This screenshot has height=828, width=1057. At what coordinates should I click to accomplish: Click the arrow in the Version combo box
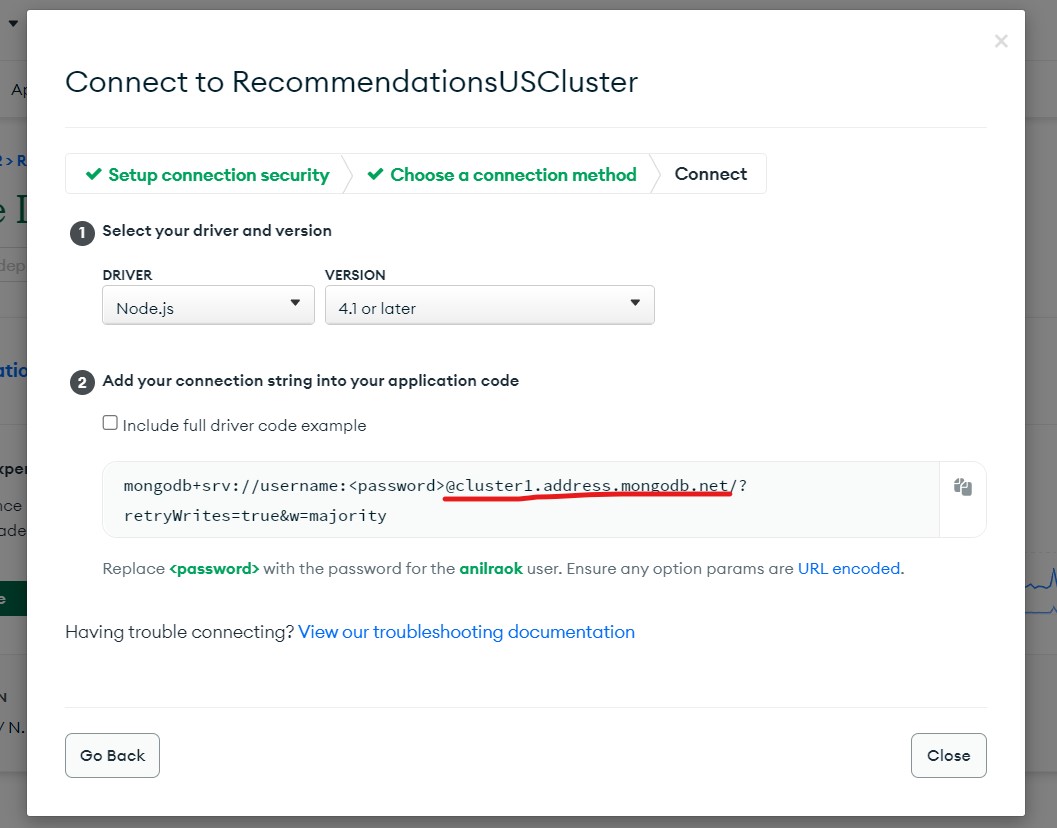pos(635,303)
